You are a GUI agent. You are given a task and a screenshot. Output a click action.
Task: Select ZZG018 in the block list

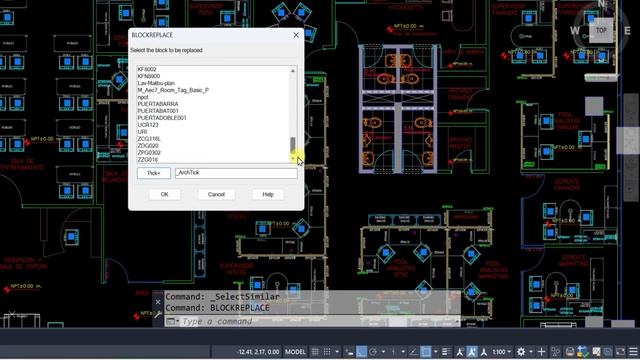pos(148,160)
